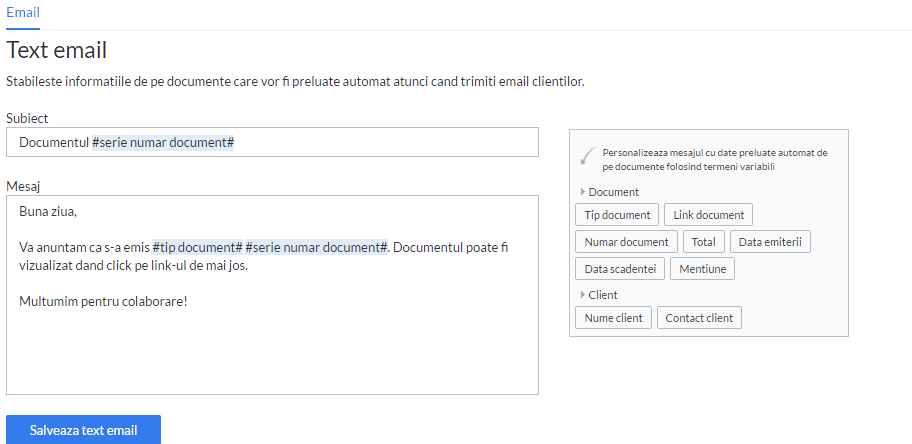Collapse the Client variables group arrow
The image size is (912, 444).
tap(583, 294)
